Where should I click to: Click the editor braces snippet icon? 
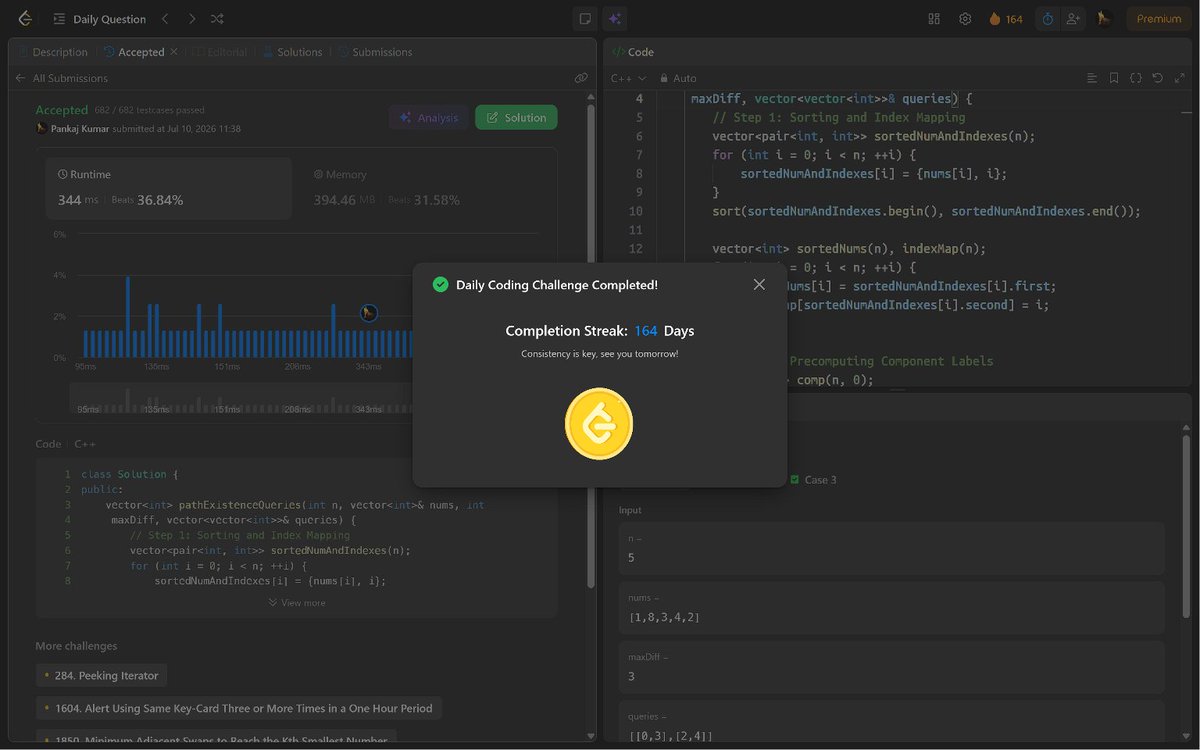click(1136, 78)
